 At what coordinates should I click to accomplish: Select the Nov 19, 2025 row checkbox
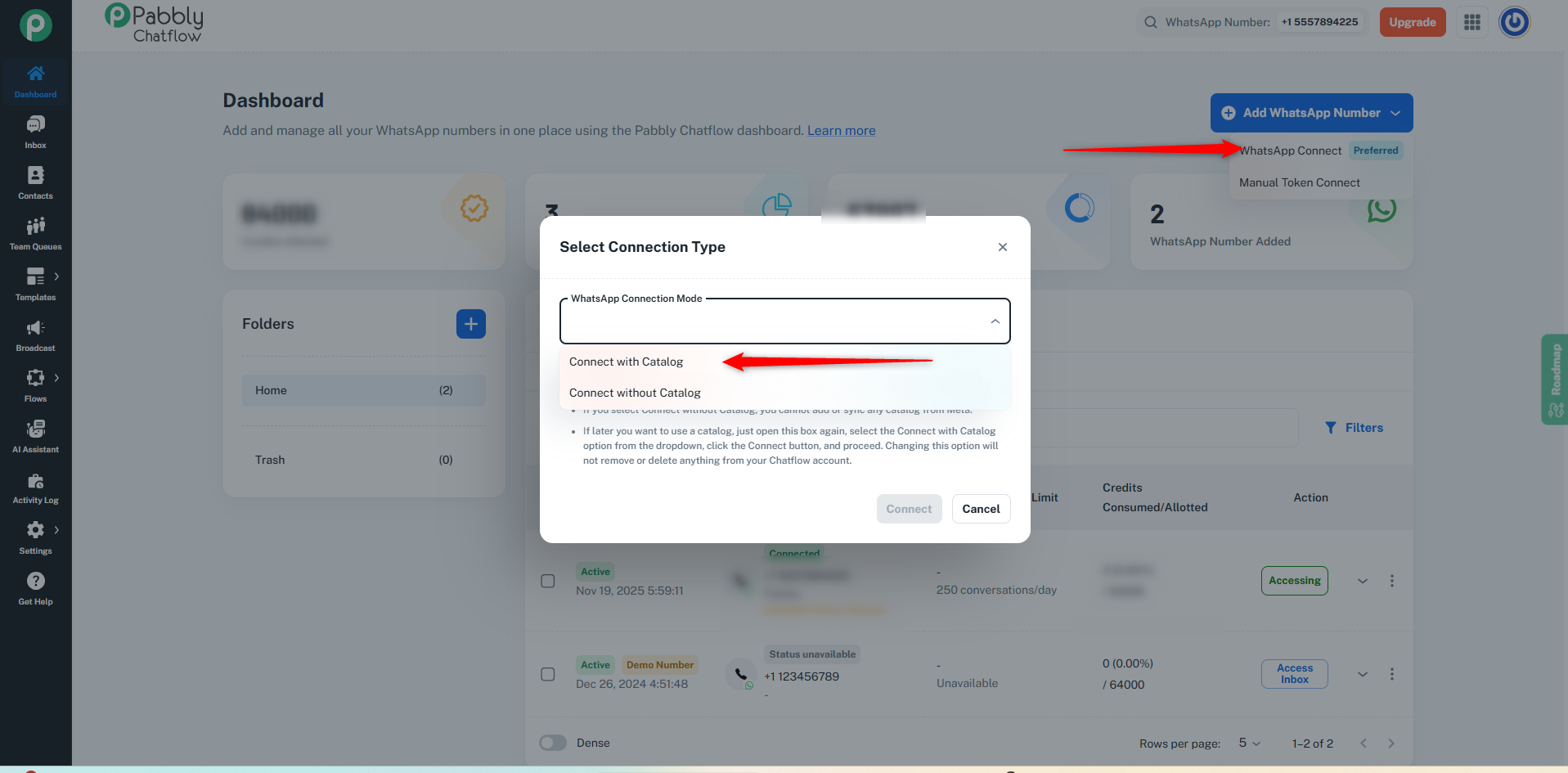[x=548, y=581]
